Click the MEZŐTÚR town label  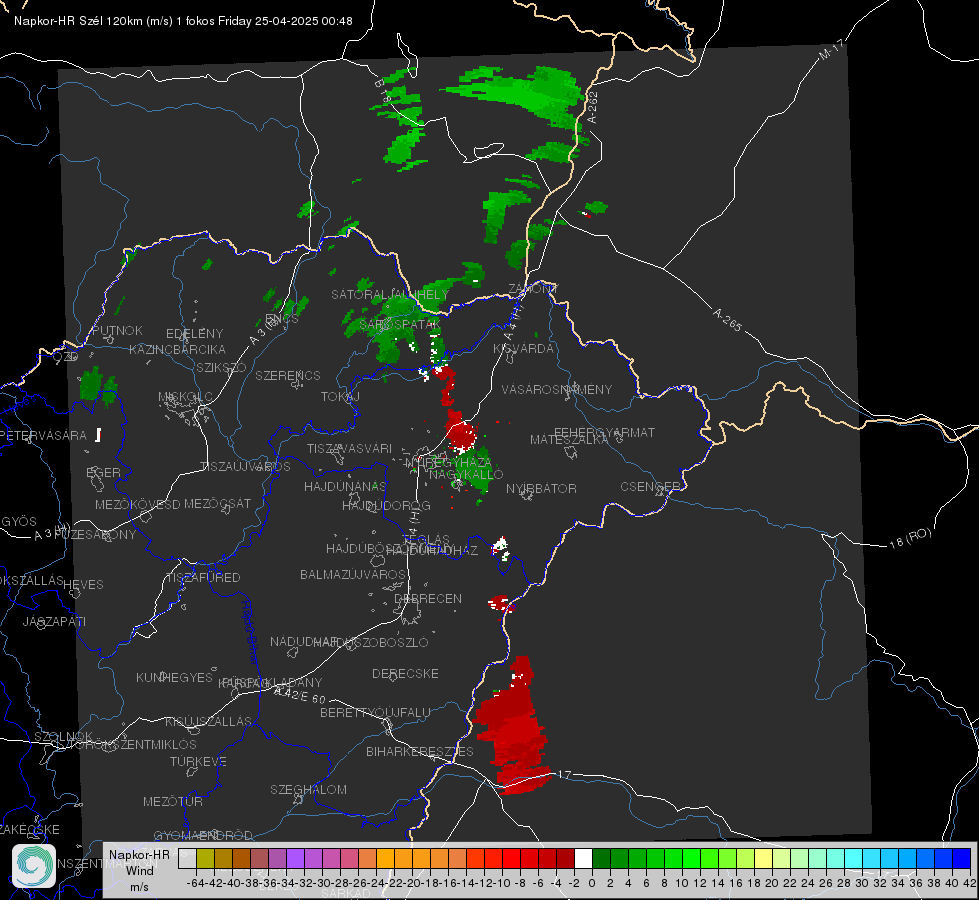coord(173,801)
